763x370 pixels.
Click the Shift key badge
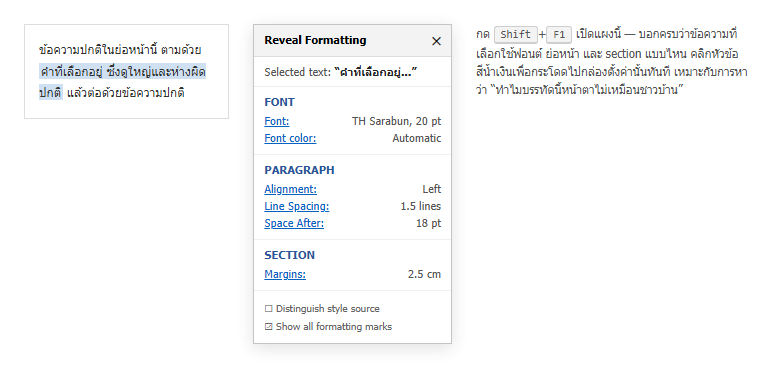pyautogui.click(x=515, y=35)
